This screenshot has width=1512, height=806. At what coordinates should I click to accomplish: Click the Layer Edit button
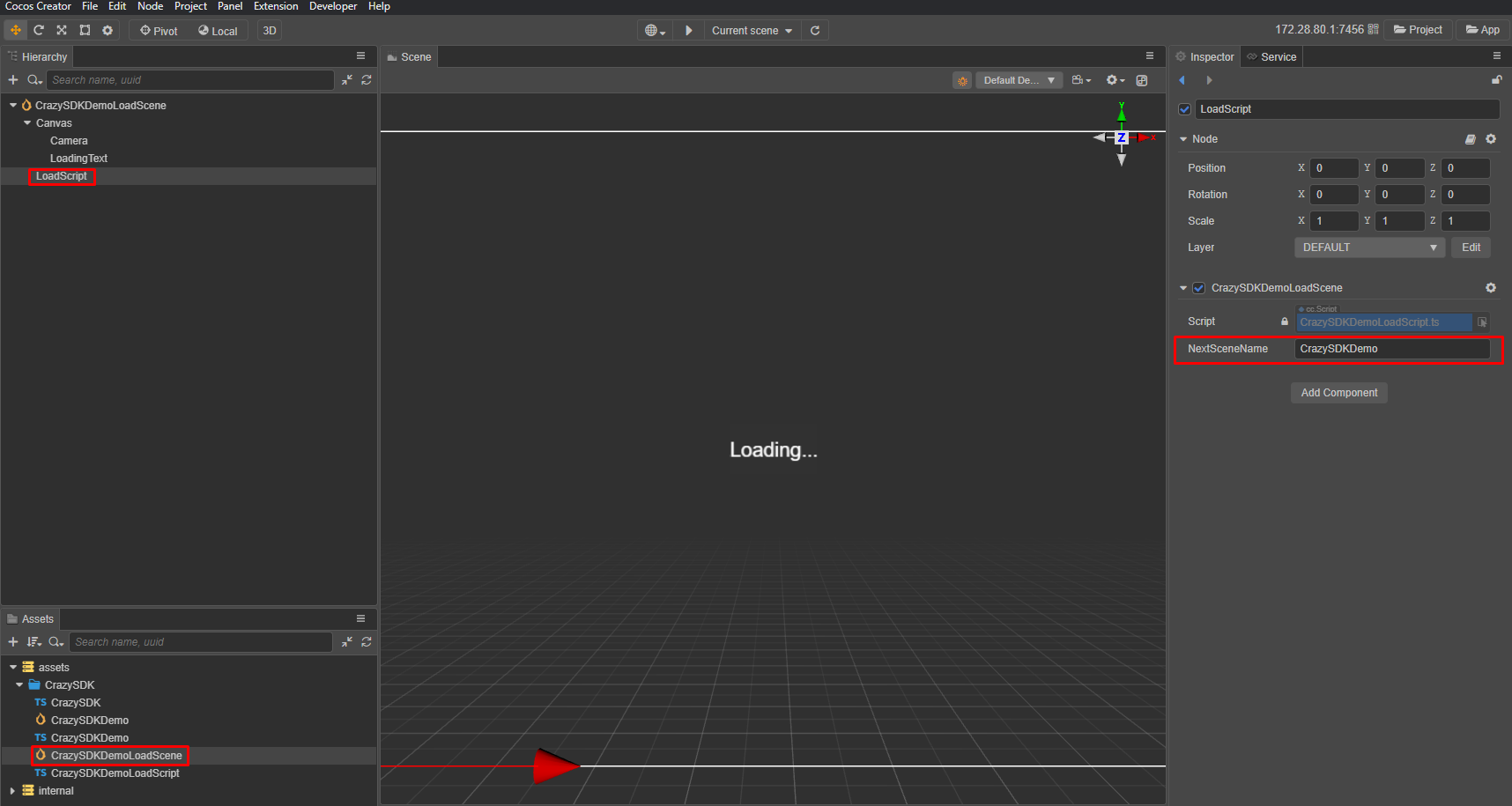pos(1471,248)
